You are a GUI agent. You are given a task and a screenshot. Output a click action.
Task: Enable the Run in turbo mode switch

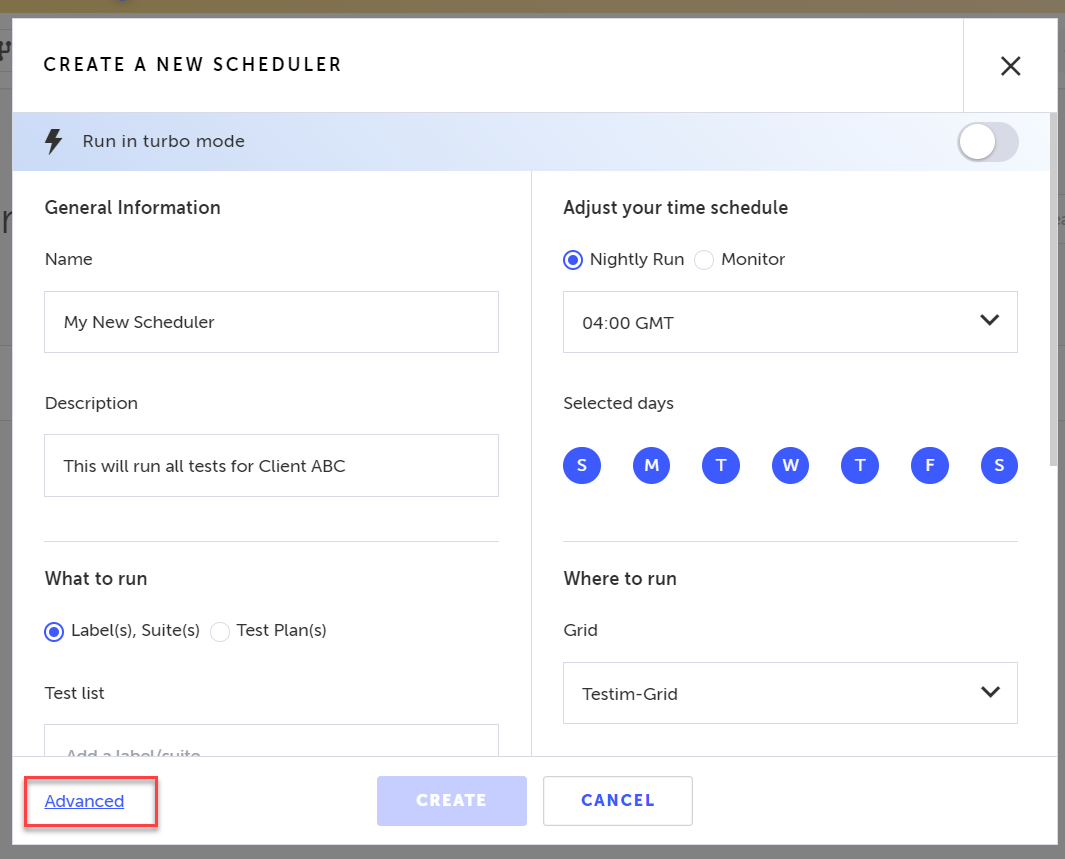click(x=988, y=142)
